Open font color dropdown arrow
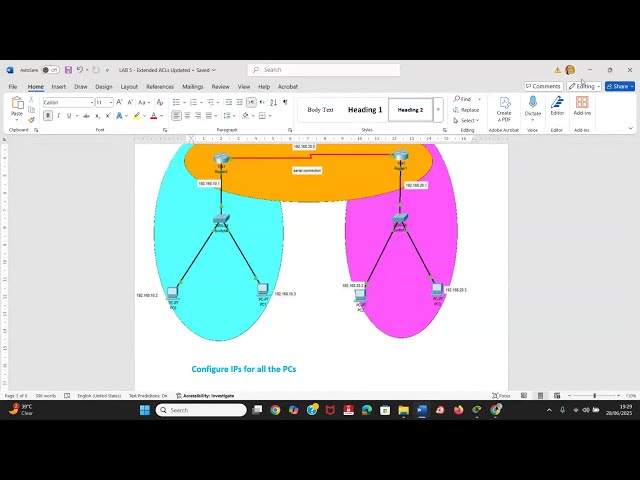 (161, 116)
